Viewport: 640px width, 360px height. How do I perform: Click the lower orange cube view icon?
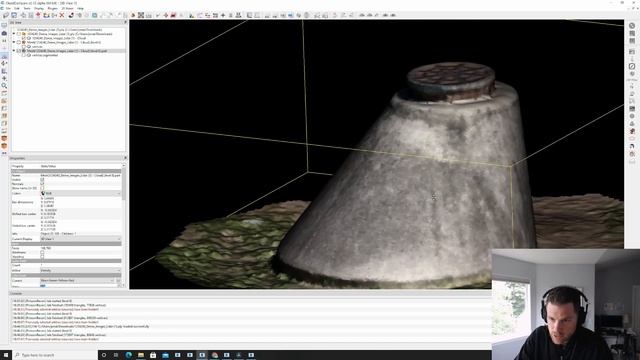click(4, 146)
